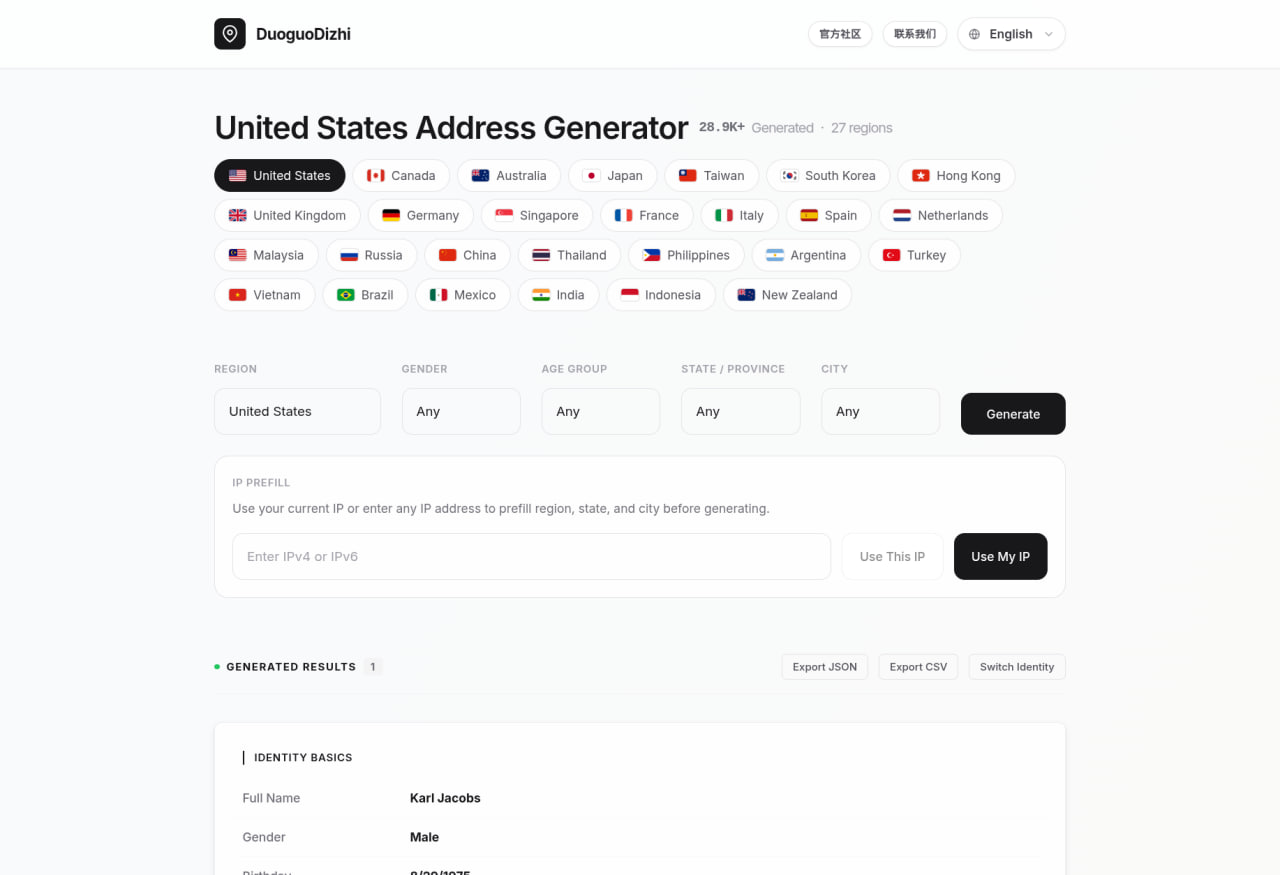Screen dimensions: 1280x875
Task: Pick the Brazil flag region chip
Action: [365, 295]
